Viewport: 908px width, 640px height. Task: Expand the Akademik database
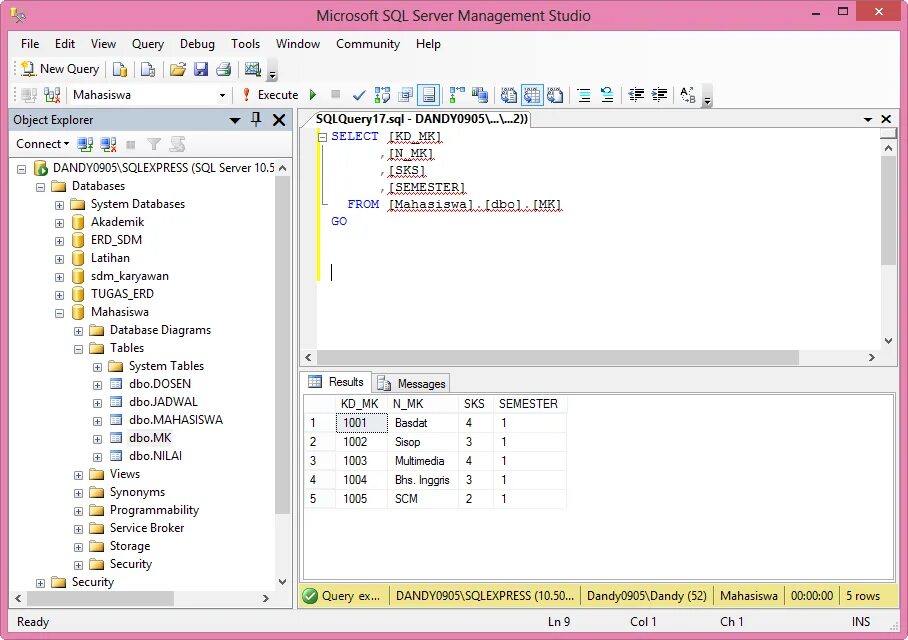click(60, 223)
